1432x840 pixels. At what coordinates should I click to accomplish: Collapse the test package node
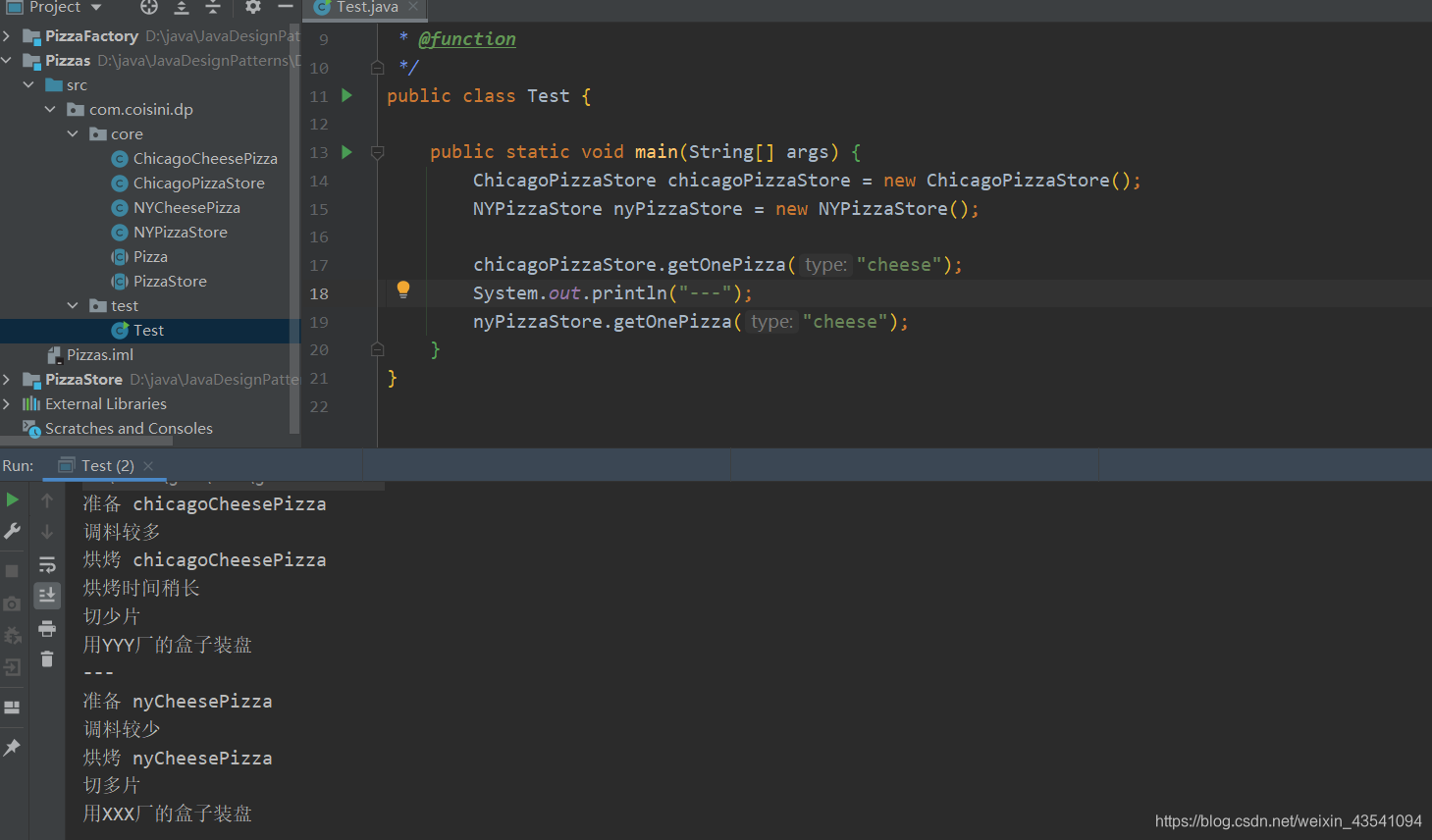click(x=73, y=306)
